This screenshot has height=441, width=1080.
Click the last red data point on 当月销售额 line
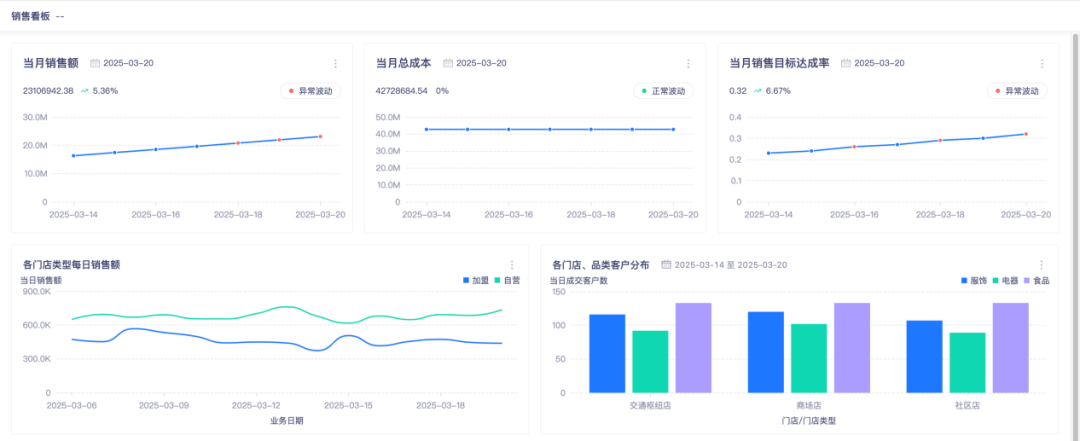tap(320, 136)
